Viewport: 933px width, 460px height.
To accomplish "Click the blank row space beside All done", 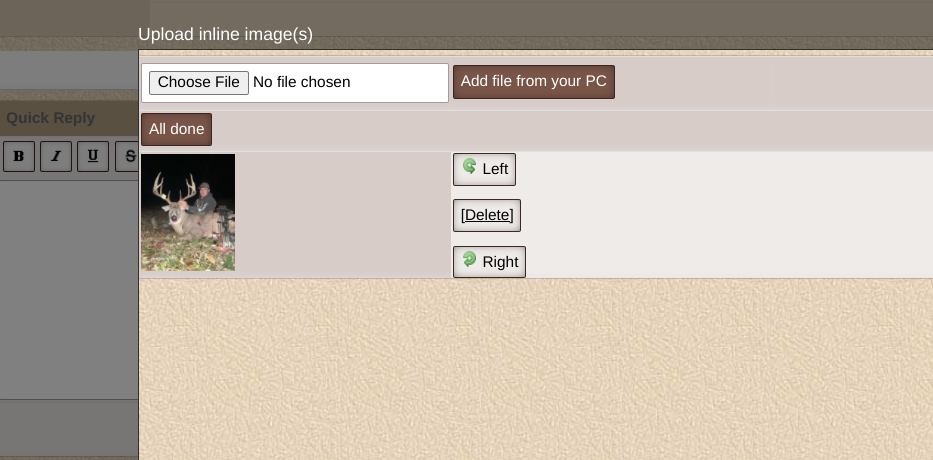I will [570, 130].
